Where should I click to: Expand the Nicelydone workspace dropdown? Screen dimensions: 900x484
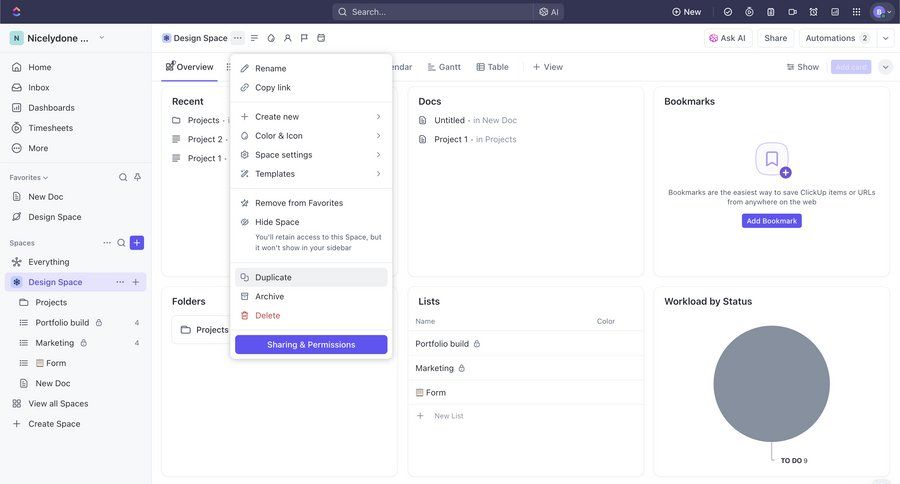point(102,38)
